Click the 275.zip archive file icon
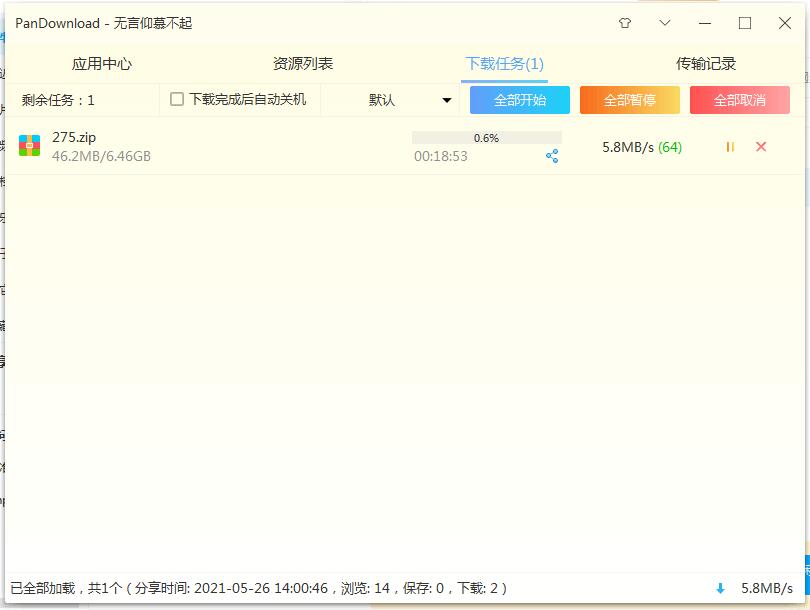This screenshot has width=810, height=610. (x=30, y=146)
